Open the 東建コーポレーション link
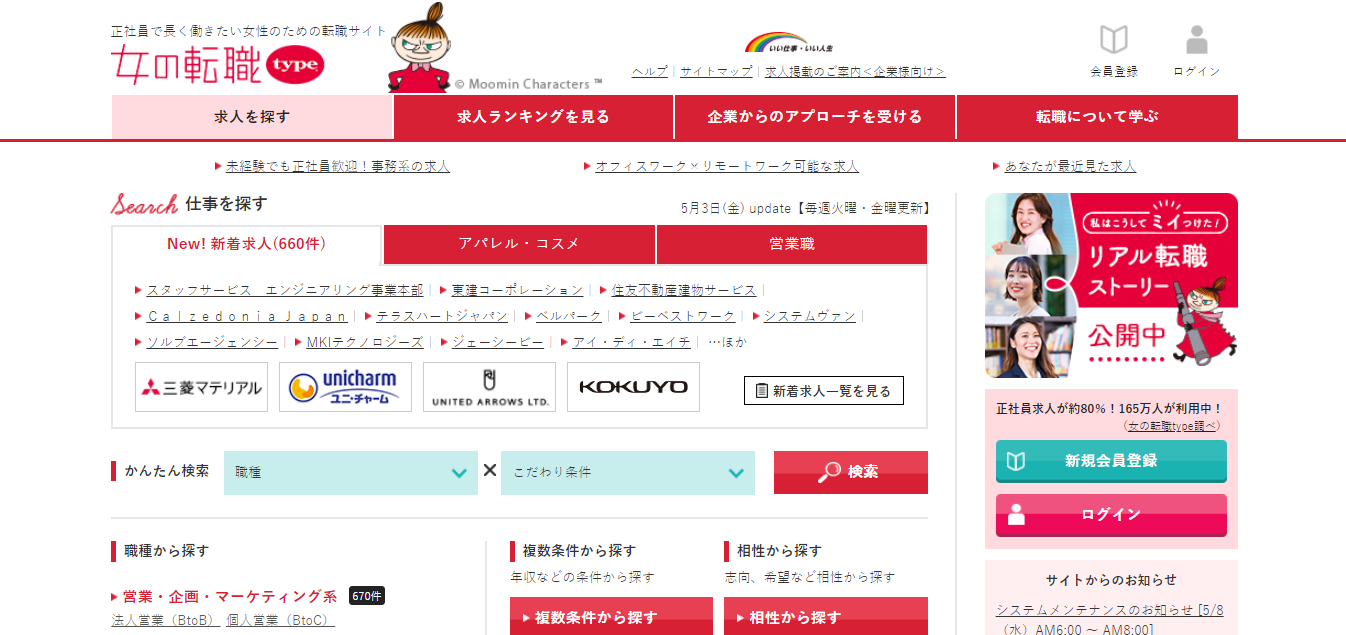The image size is (1346, 635). pos(517,290)
